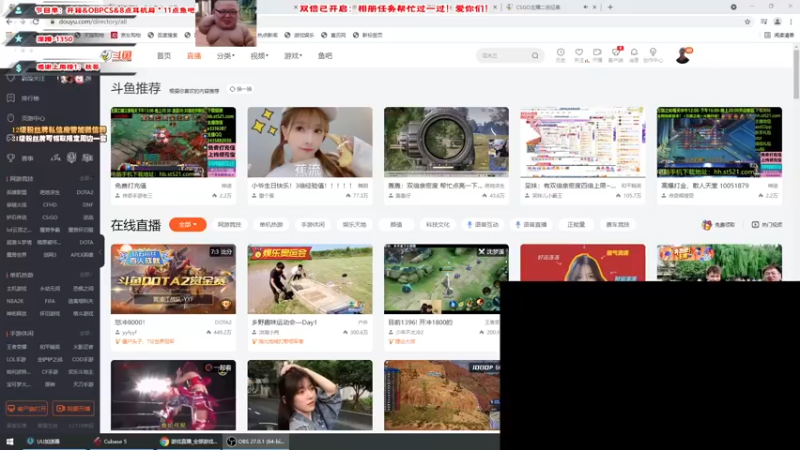Select the 赛车竞技 filter tab
800x450 pixels.
coord(617,224)
